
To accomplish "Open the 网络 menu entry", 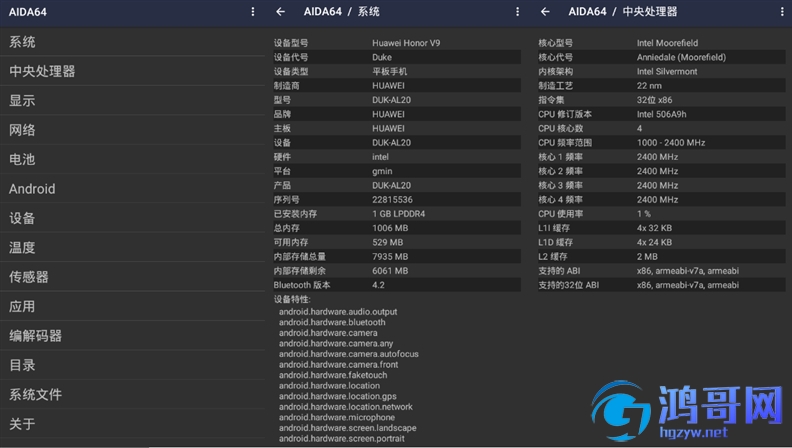I will (x=132, y=130).
